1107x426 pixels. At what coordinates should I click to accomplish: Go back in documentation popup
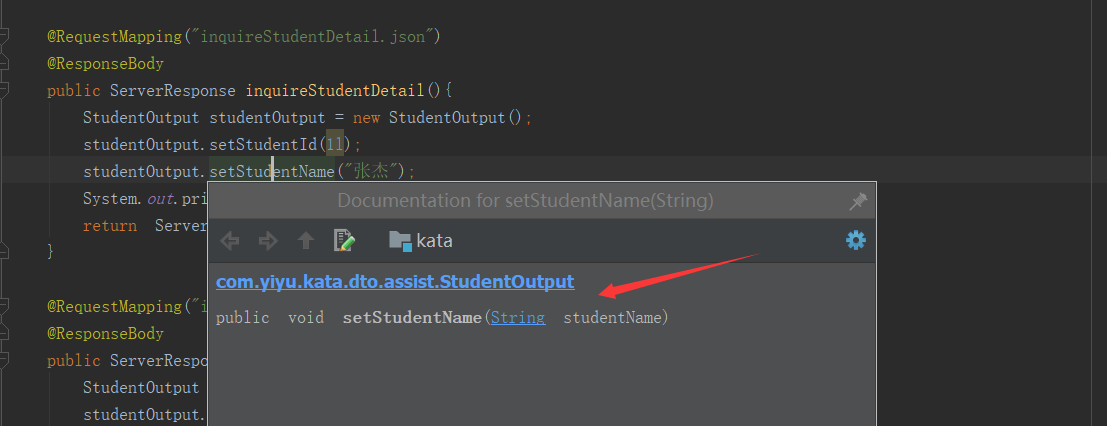pos(230,242)
